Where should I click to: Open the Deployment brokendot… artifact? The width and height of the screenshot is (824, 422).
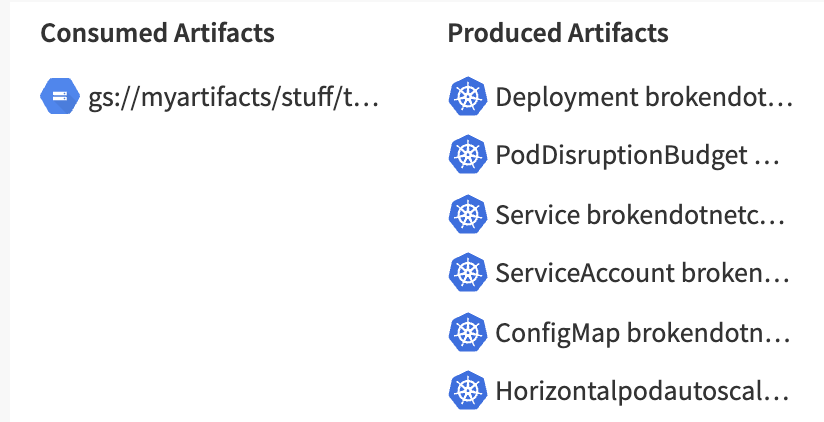click(644, 97)
